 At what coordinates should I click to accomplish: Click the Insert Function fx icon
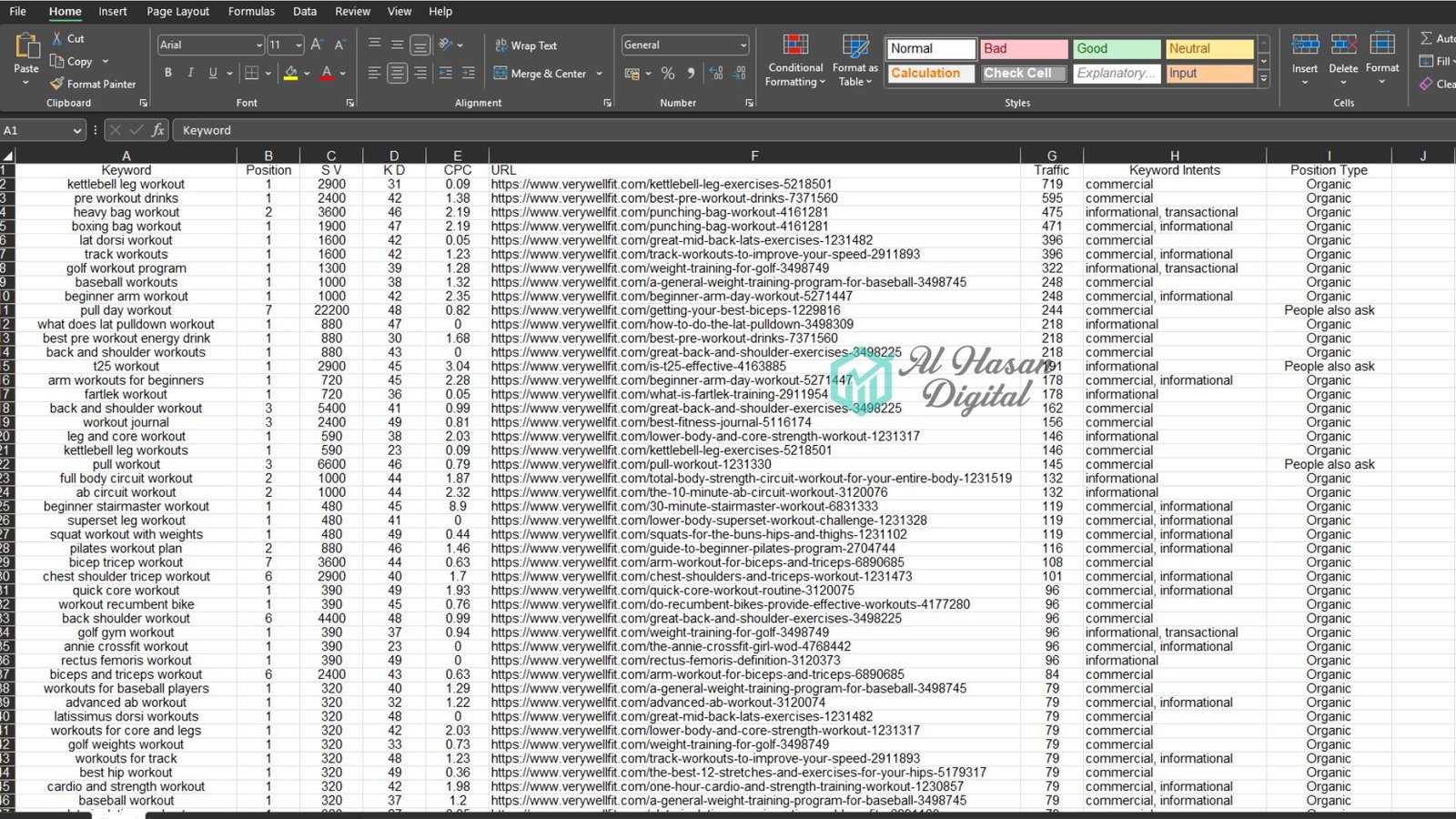(x=157, y=130)
